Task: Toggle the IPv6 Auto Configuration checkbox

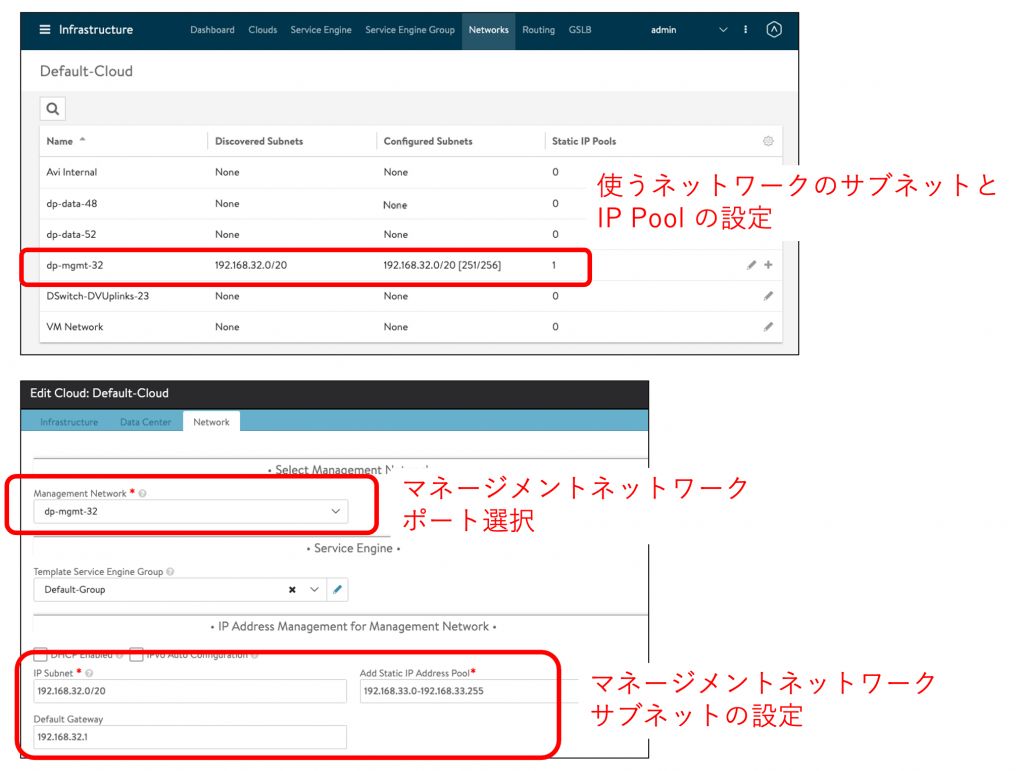Action: tap(136, 654)
